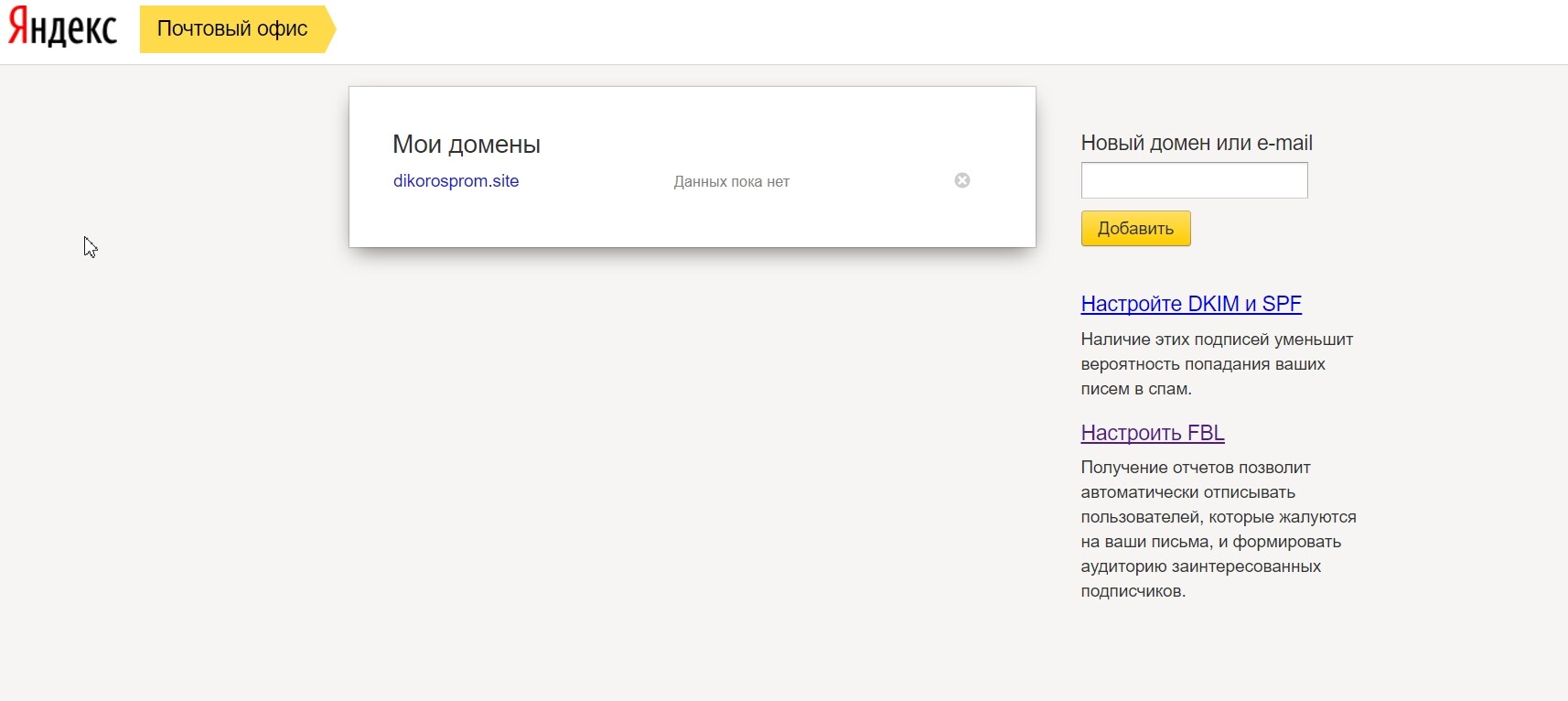
Task: Click the Данных пока нет status text
Action: 731,182
